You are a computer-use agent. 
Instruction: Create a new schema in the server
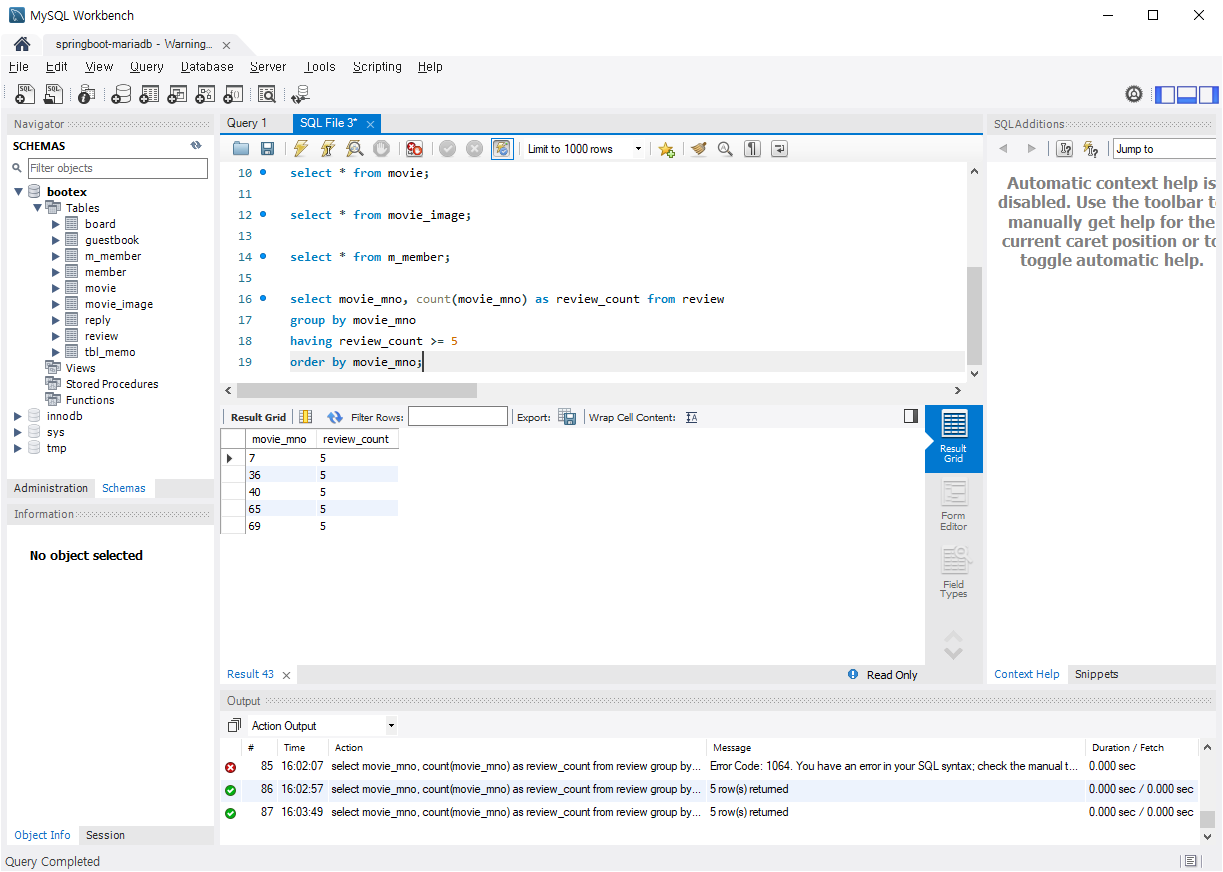click(120, 94)
